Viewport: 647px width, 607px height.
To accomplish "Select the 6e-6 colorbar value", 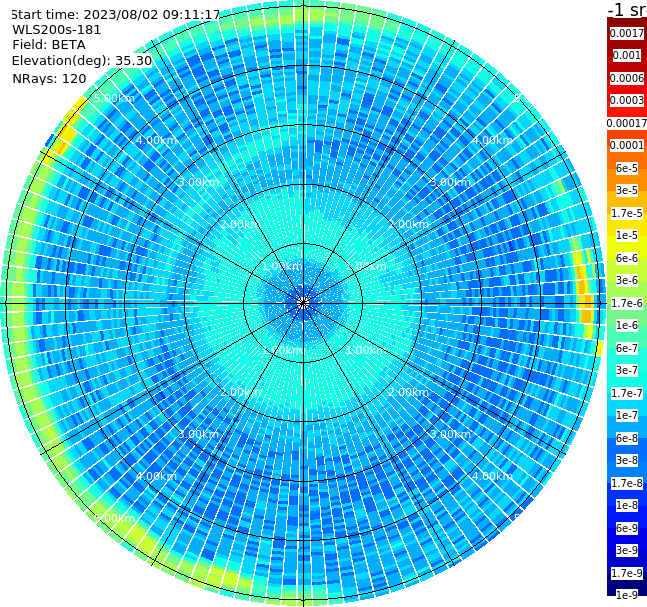I will [627, 258].
